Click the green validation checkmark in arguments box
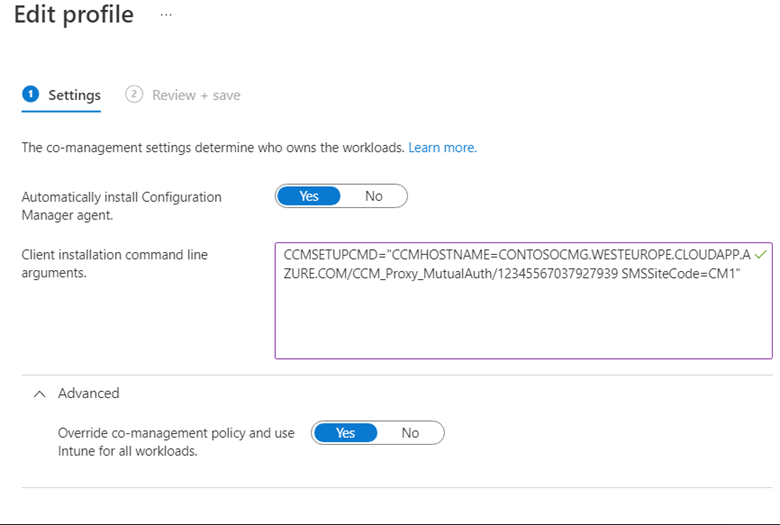 pos(761,255)
